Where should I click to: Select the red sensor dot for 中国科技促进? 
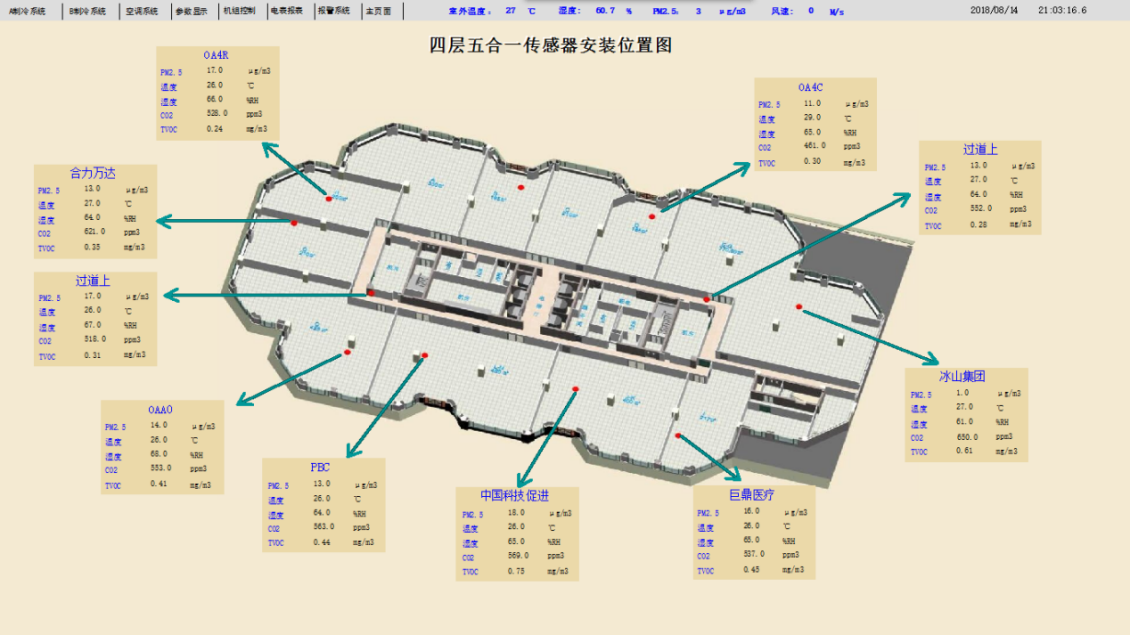575,388
